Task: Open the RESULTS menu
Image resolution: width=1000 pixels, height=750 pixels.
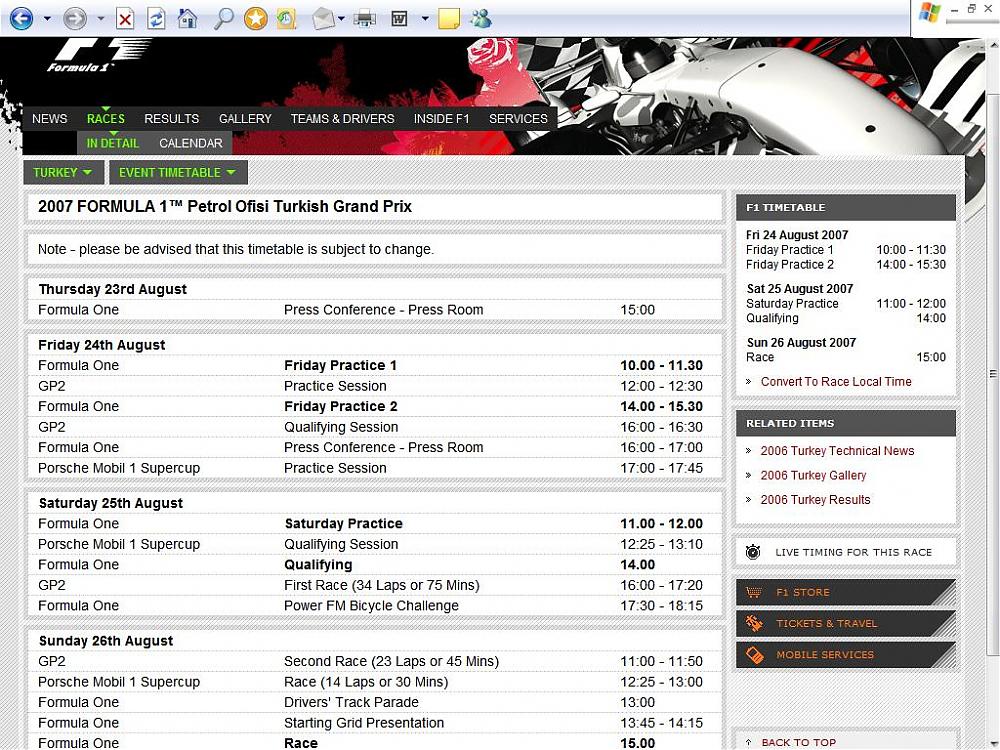Action: point(171,118)
